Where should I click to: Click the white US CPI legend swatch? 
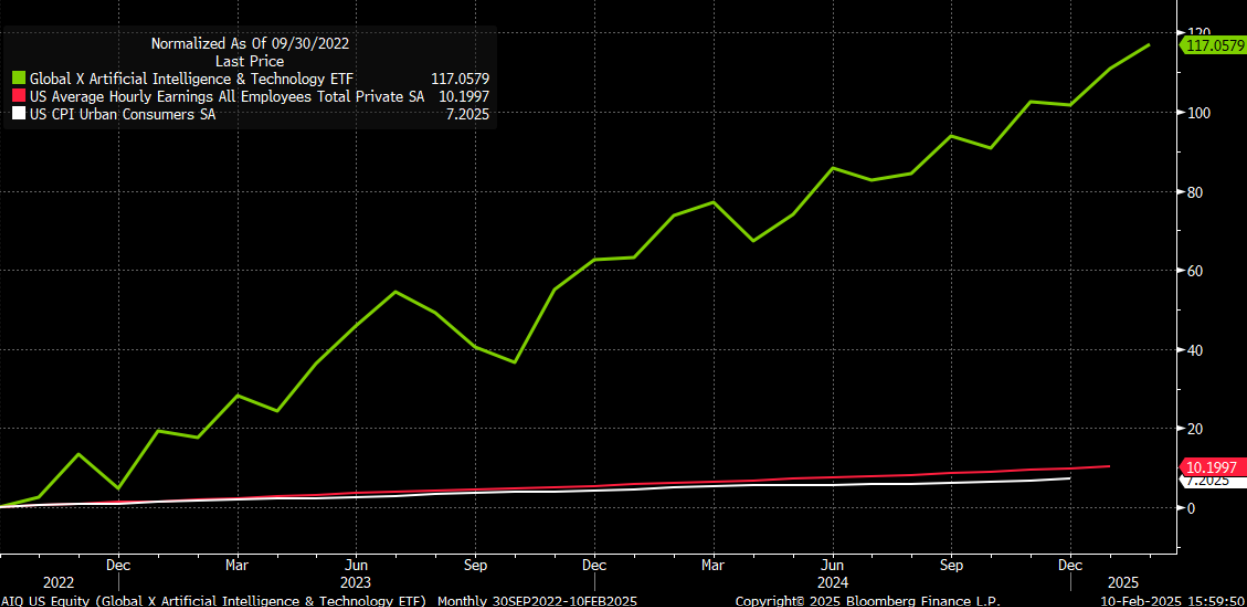[18, 114]
